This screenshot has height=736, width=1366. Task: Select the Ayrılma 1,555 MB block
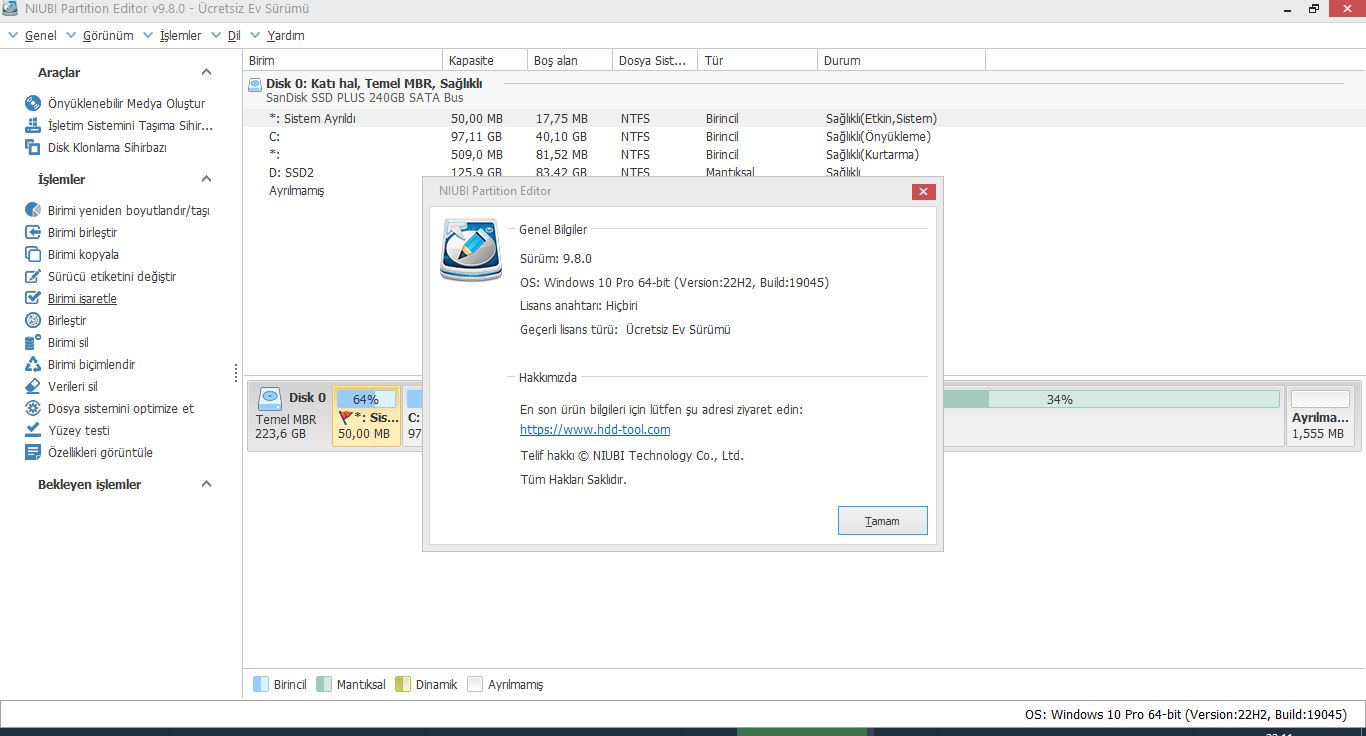[x=1320, y=415]
